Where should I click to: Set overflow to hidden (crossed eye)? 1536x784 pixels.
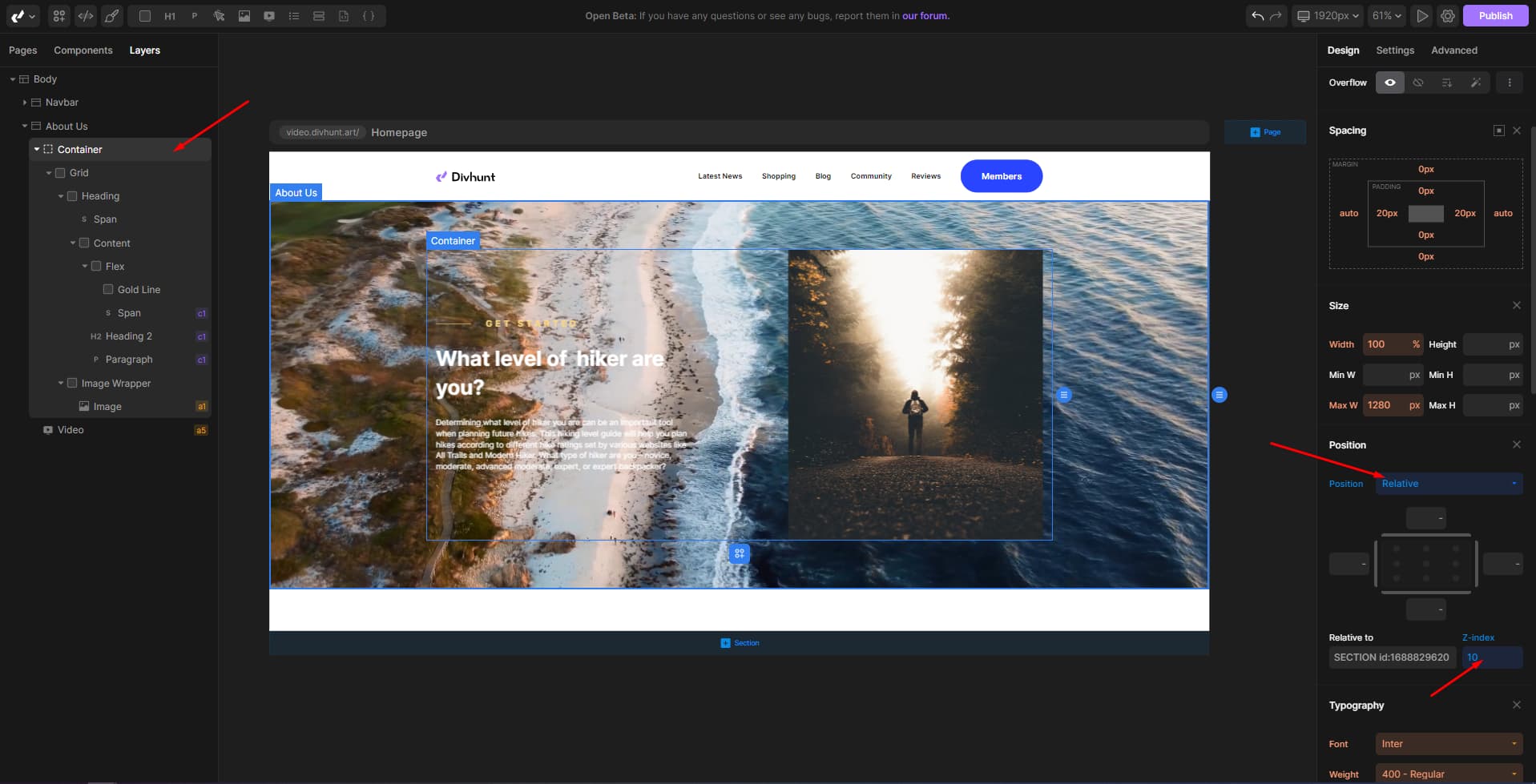pyautogui.click(x=1418, y=82)
